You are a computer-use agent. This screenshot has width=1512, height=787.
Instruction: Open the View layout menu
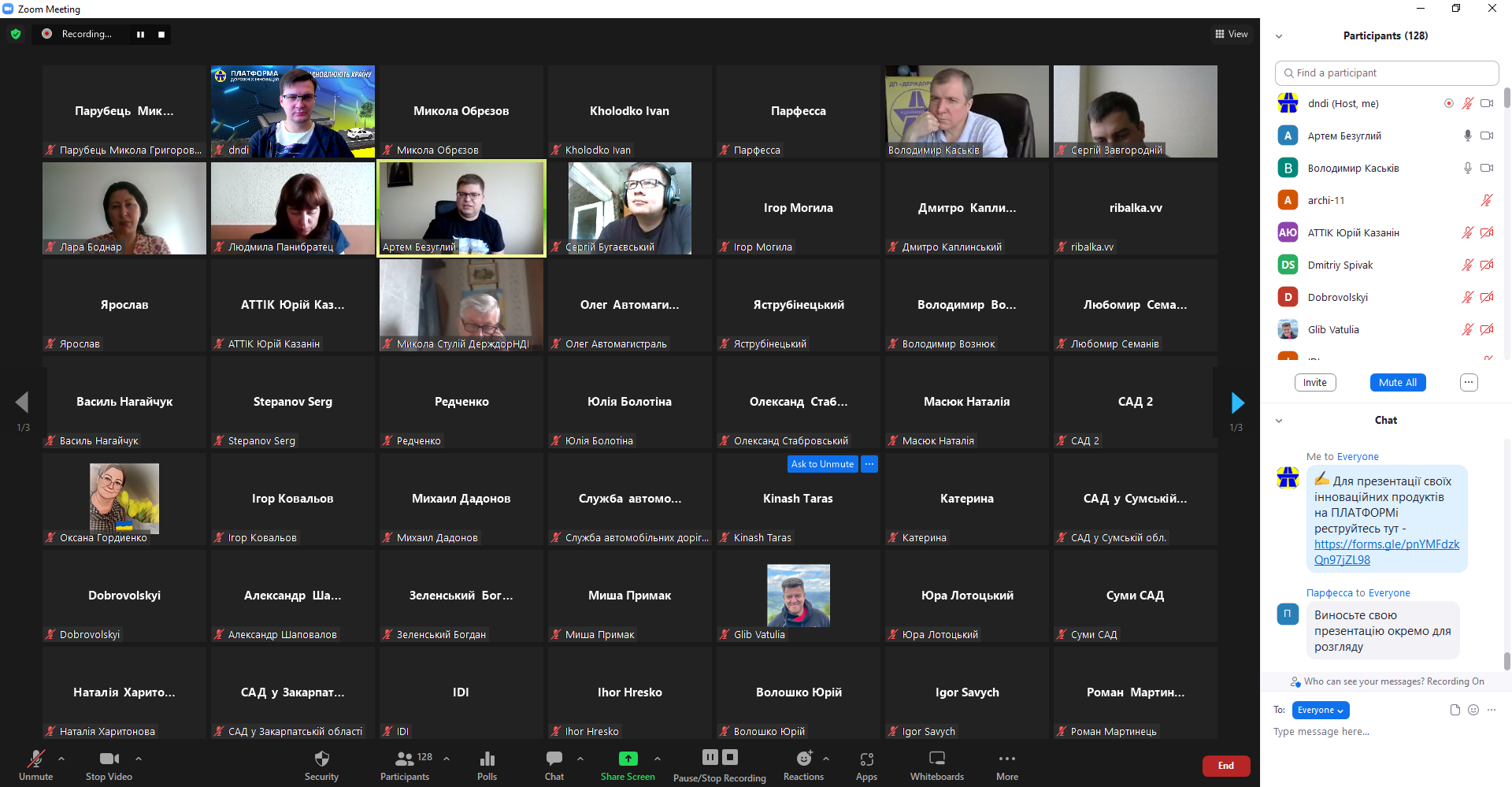coord(1232,34)
